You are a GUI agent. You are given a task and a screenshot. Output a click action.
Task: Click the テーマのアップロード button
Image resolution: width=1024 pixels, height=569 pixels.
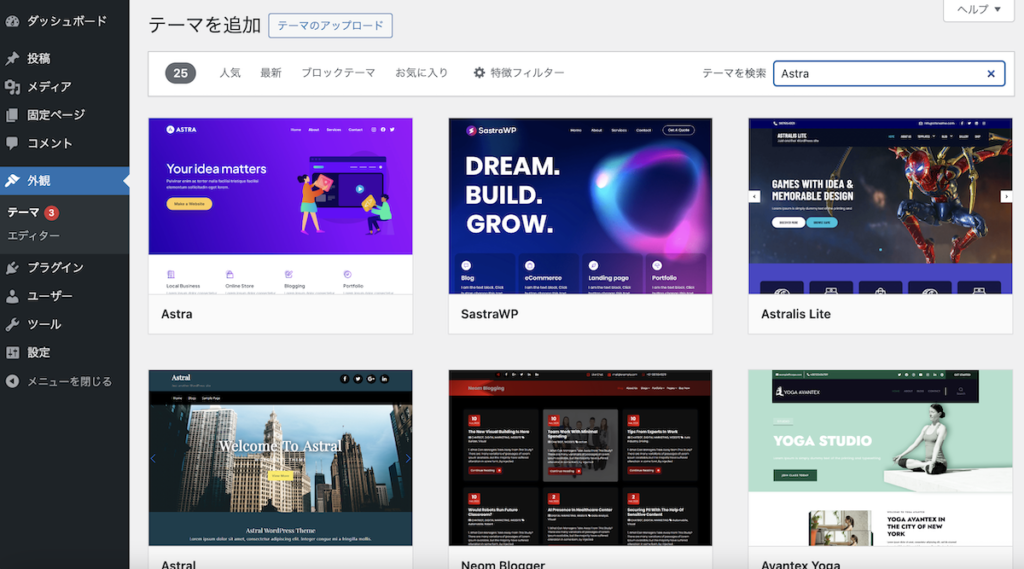(x=330, y=26)
